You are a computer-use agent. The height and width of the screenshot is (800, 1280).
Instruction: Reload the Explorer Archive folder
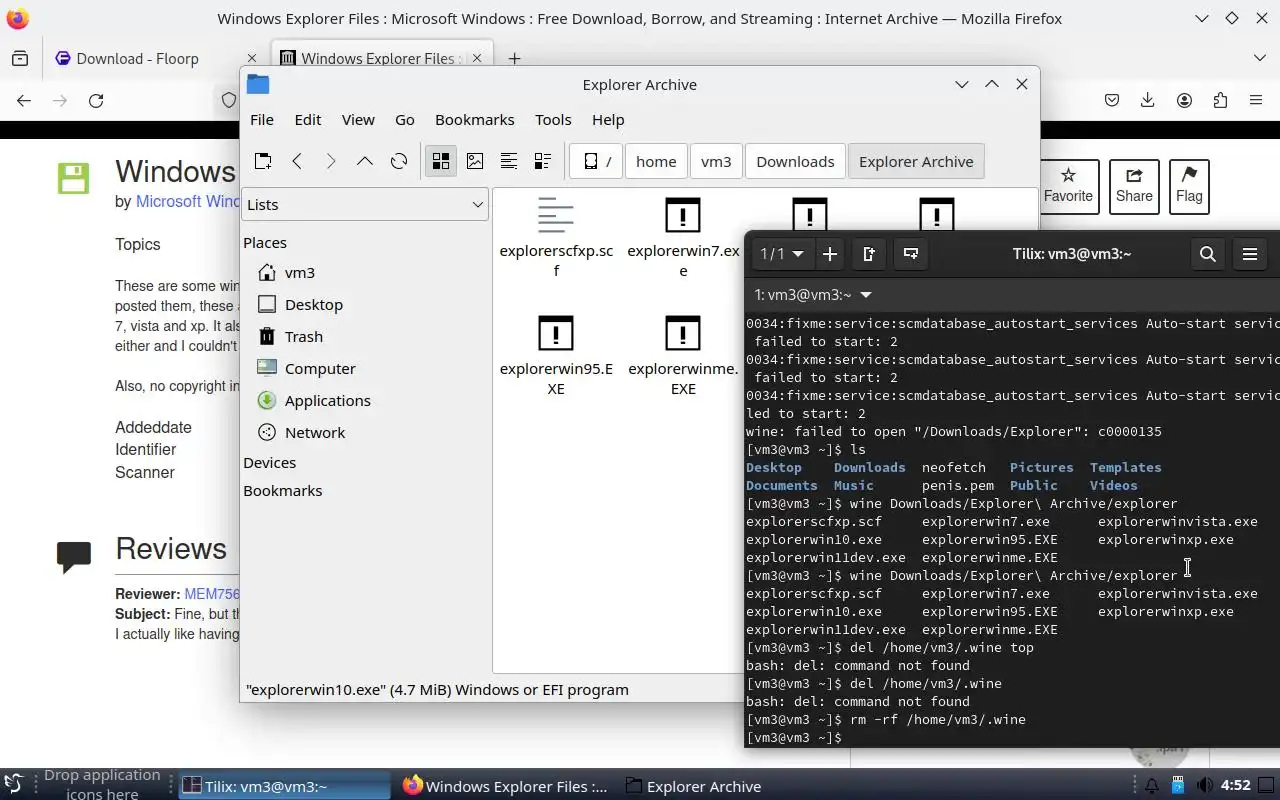pyautogui.click(x=399, y=161)
